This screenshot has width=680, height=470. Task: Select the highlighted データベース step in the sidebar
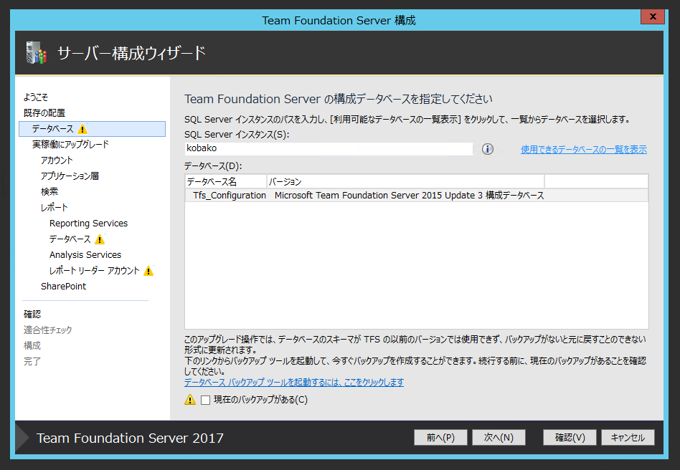[92, 129]
